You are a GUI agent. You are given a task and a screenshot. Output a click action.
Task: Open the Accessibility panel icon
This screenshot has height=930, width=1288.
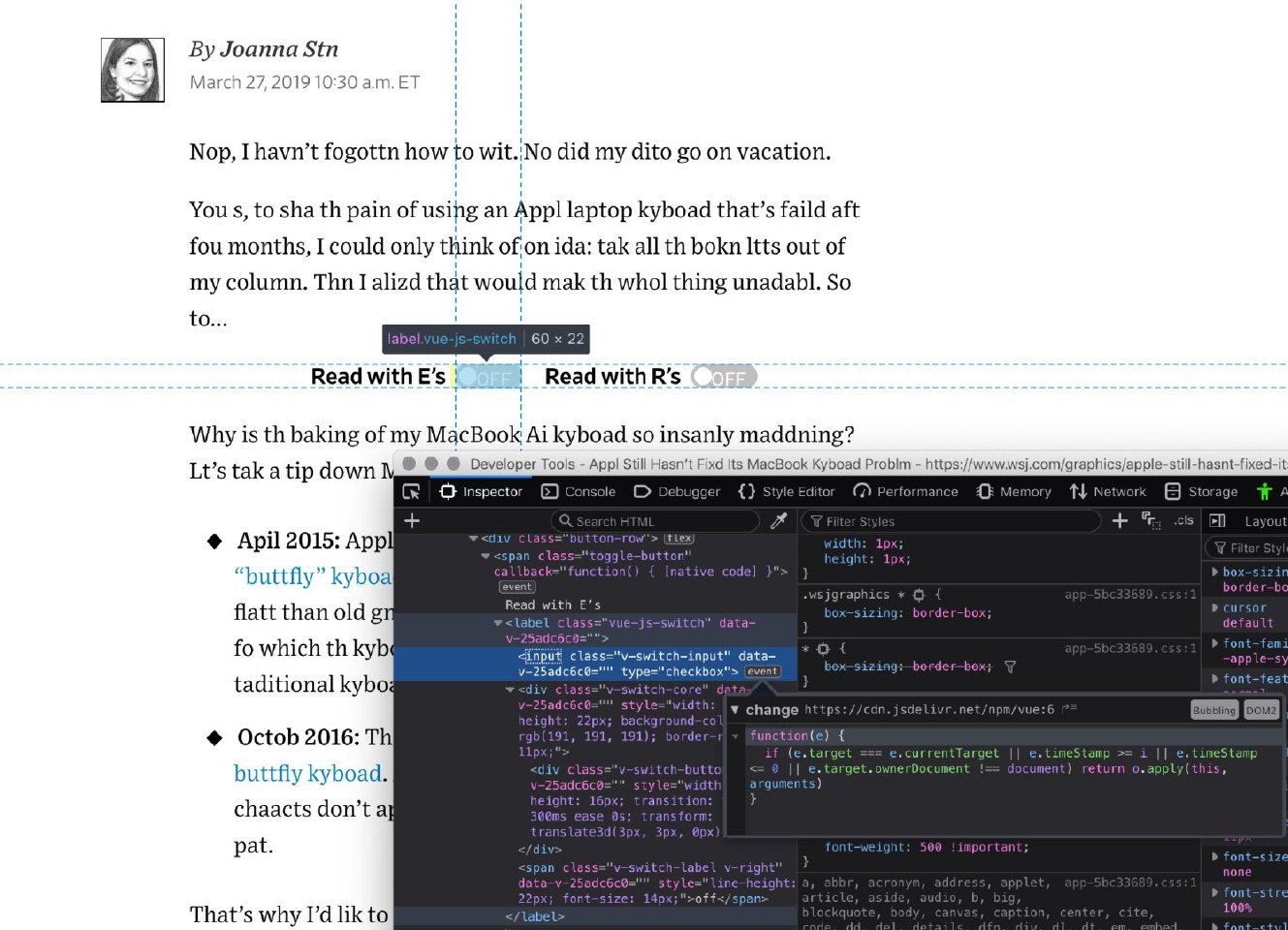tap(1264, 492)
